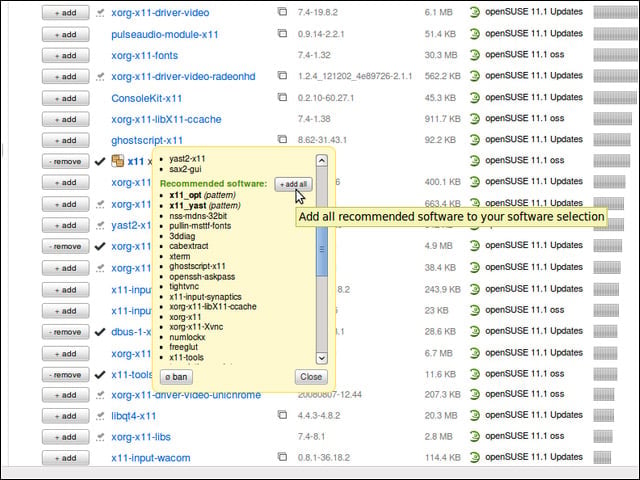Select tightvnc in the popup list

pyautogui.click(x=184, y=286)
